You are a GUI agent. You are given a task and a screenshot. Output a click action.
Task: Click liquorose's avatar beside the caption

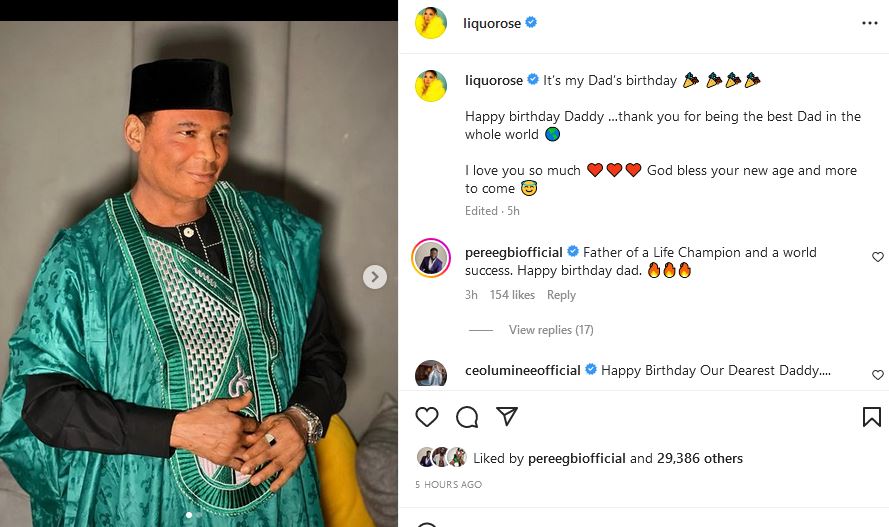[431, 86]
